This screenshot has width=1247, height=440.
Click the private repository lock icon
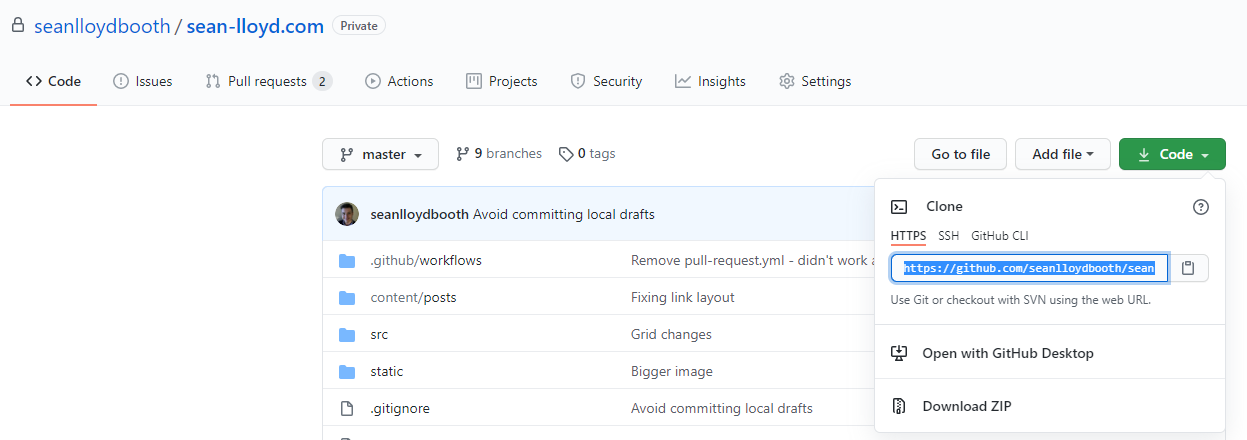point(18,26)
